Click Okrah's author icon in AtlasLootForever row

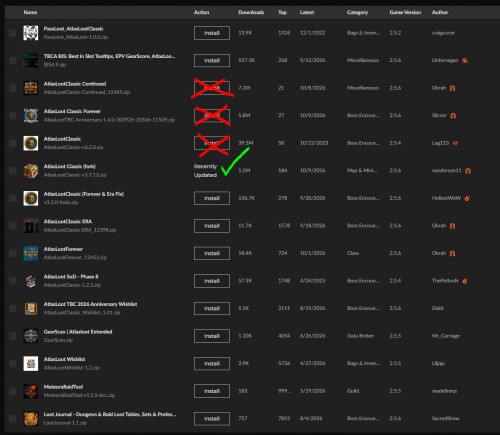pyautogui.click(x=452, y=253)
